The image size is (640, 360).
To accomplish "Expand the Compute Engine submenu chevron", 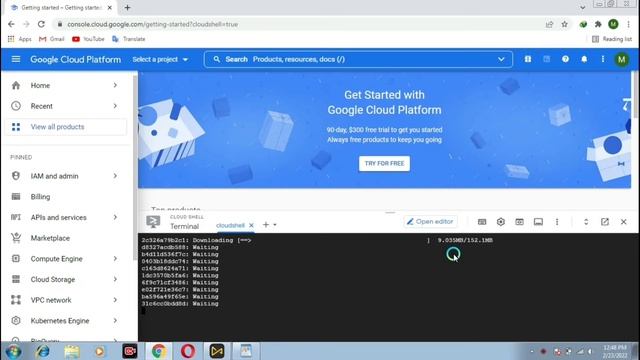I will pos(115,259).
